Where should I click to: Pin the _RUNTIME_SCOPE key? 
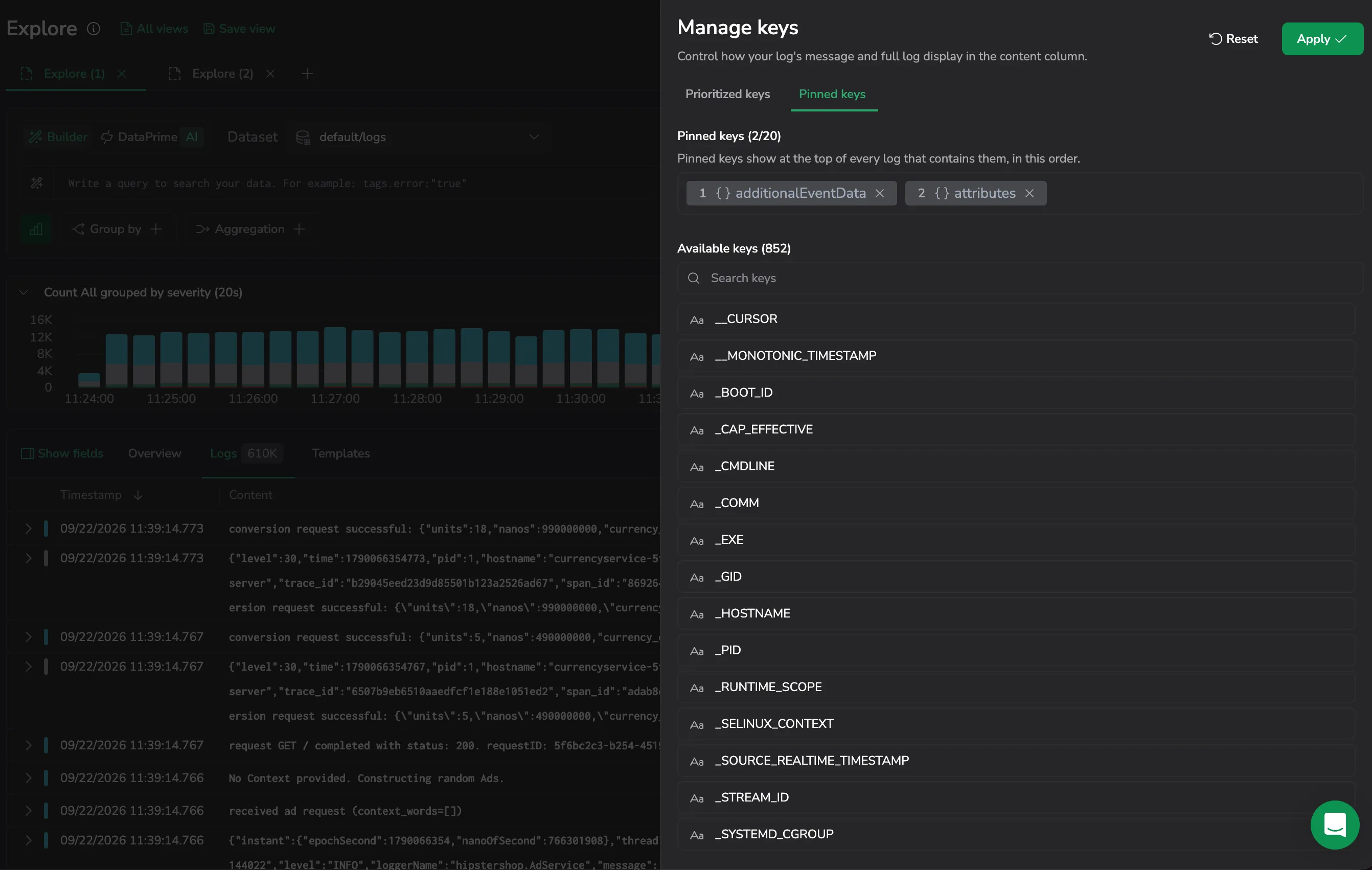(1016, 687)
